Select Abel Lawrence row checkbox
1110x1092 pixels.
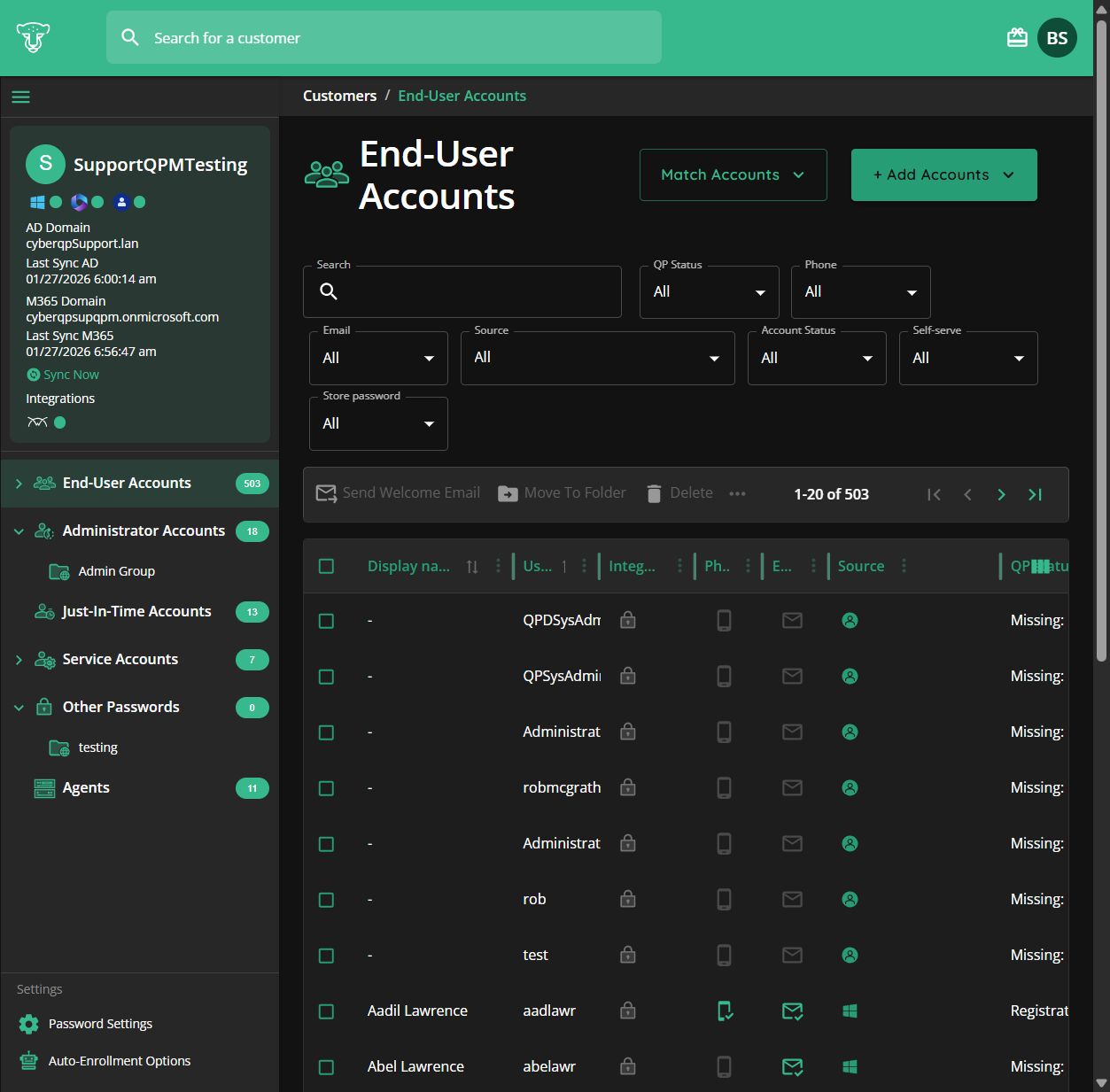[x=326, y=1067]
